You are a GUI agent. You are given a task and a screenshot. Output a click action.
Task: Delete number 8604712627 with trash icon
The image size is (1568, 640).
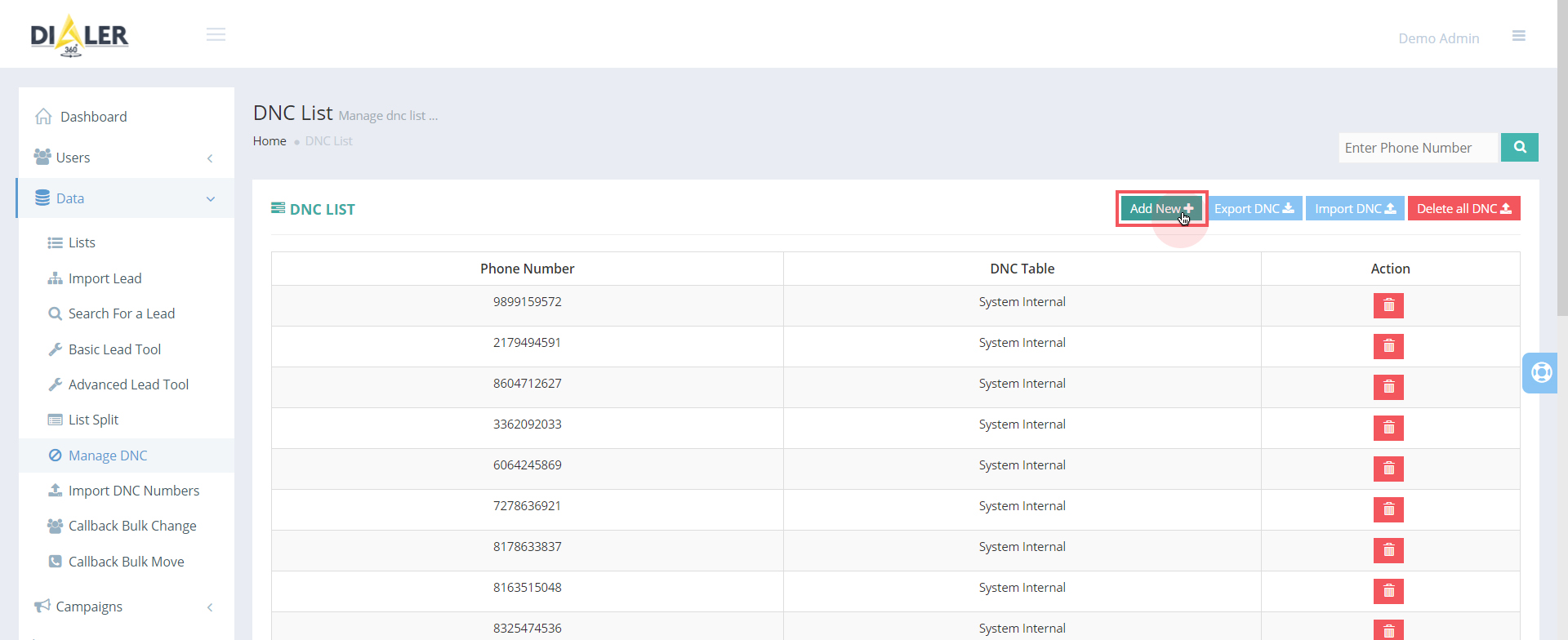click(x=1388, y=388)
